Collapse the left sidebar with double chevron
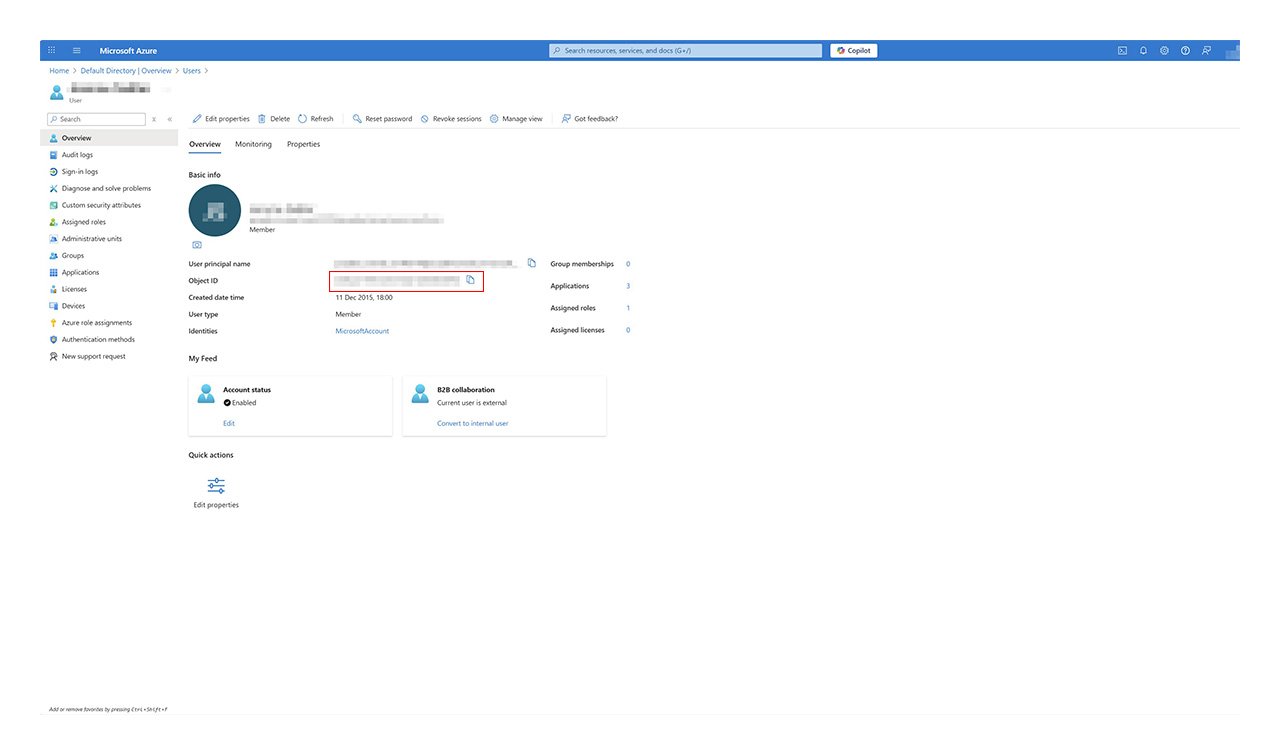 point(170,119)
